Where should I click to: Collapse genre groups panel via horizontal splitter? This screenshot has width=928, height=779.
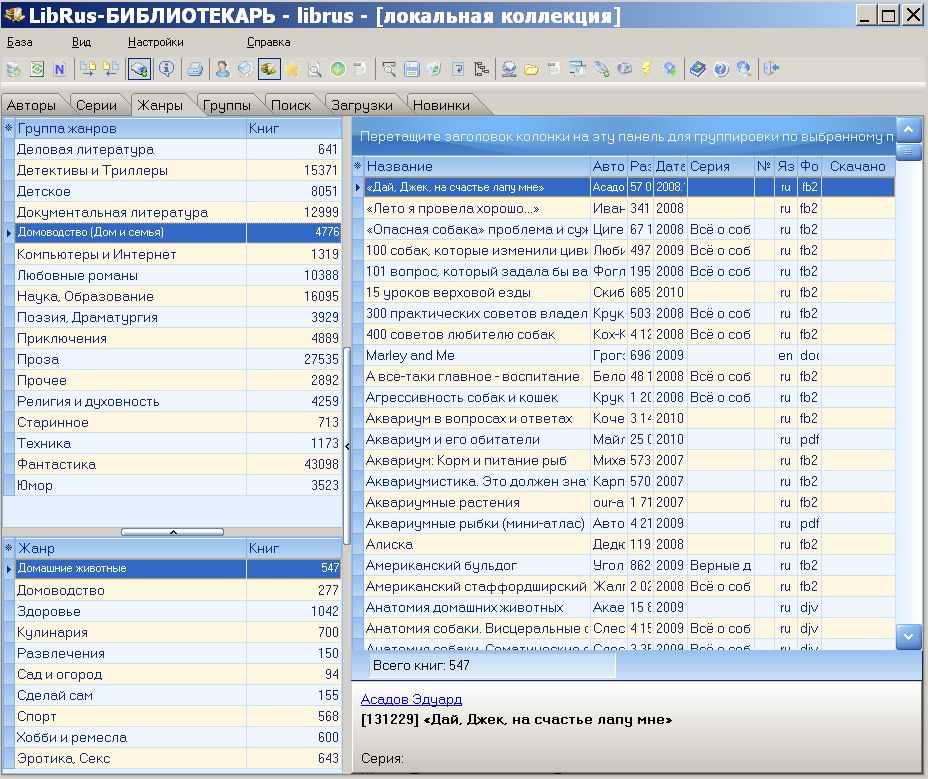tap(172, 532)
